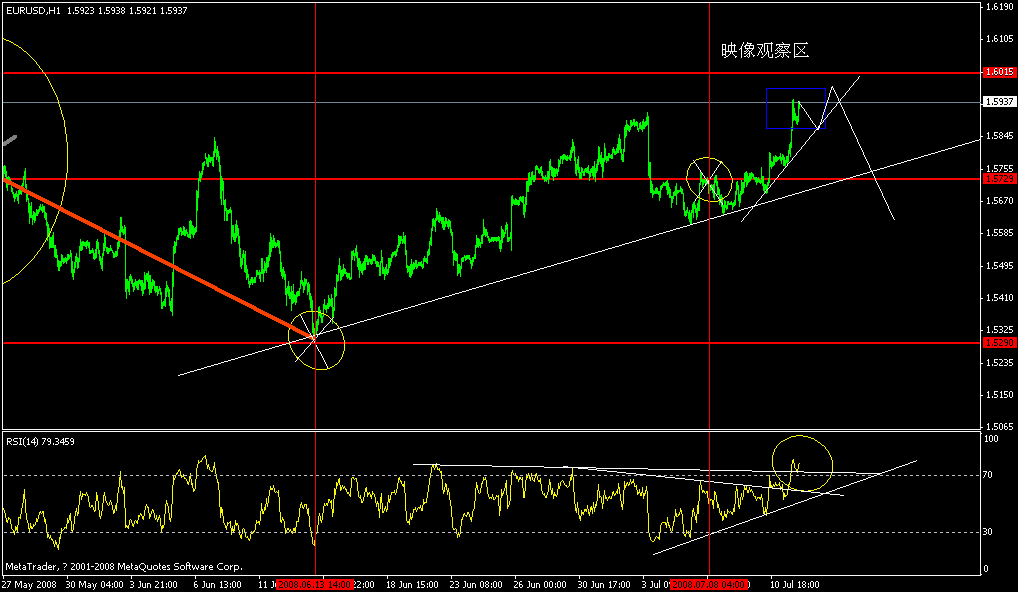Click the RSI(14) 79.3459 indicator label
This screenshot has height=592, width=1018.
[x=40, y=441]
